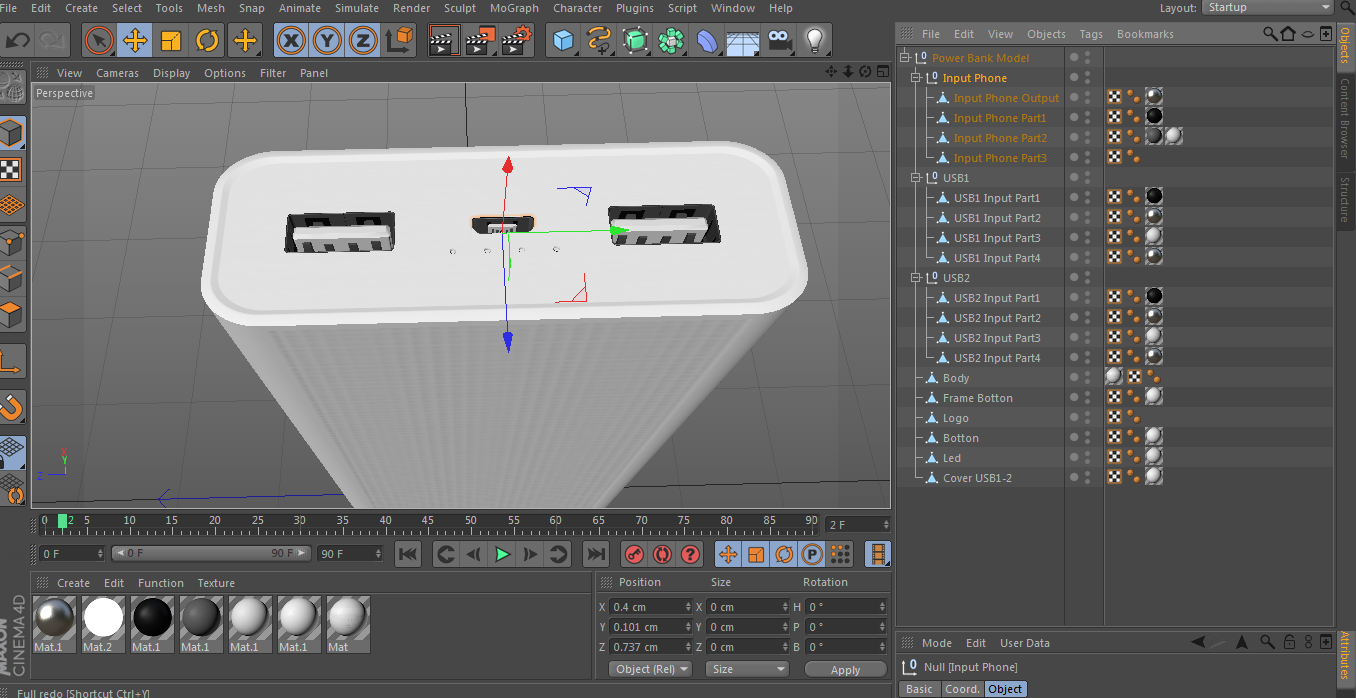Add a Camera object from toolbar
This screenshot has height=698, width=1356.
point(779,41)
